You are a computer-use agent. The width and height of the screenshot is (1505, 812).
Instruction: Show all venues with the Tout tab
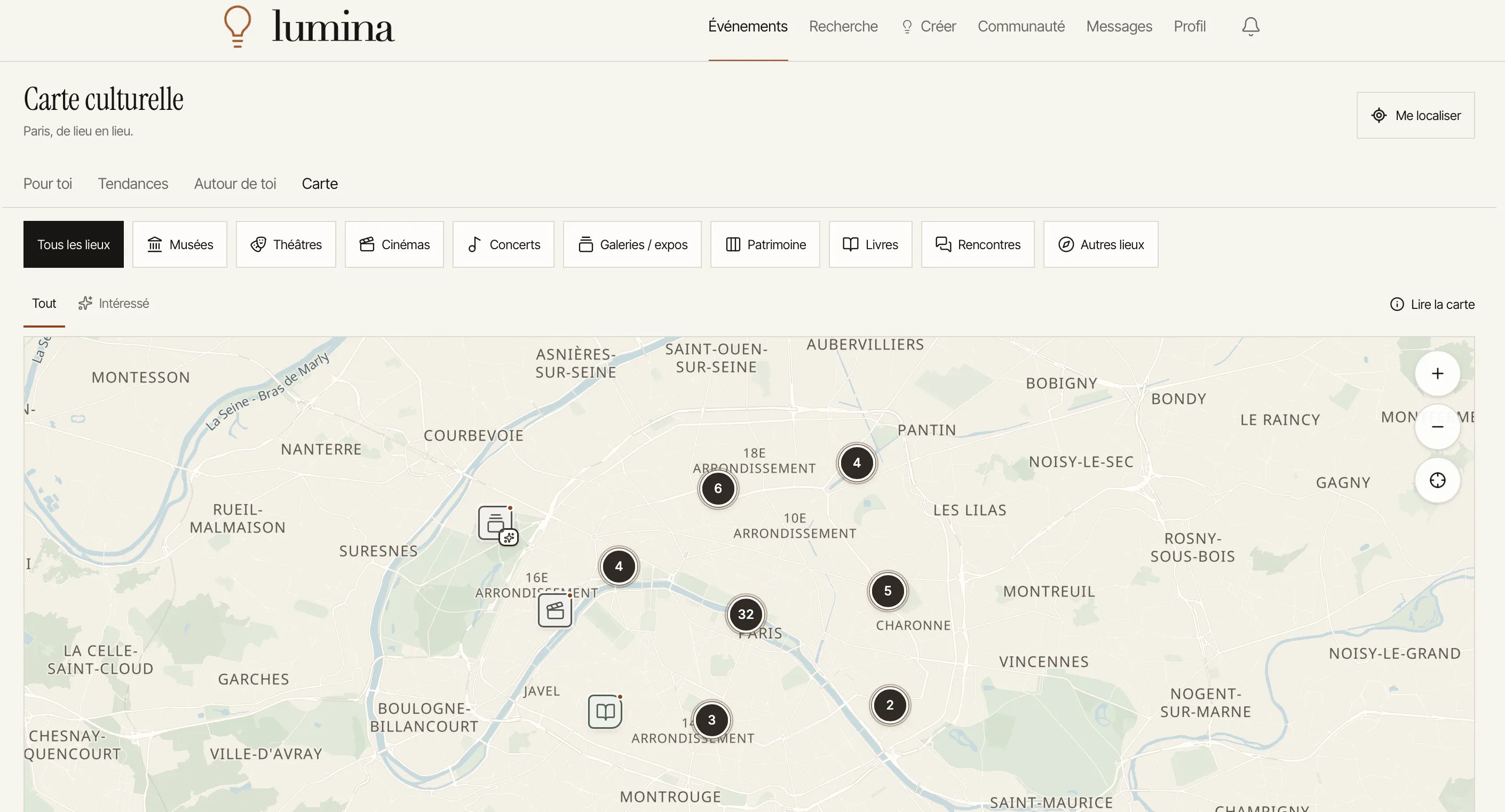(x=44, y=303)
